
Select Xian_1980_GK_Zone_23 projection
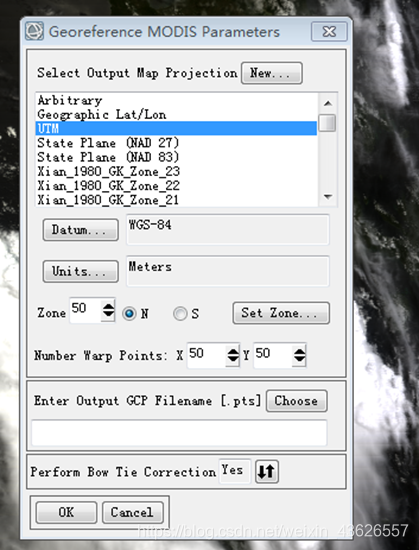coord(176,171)
